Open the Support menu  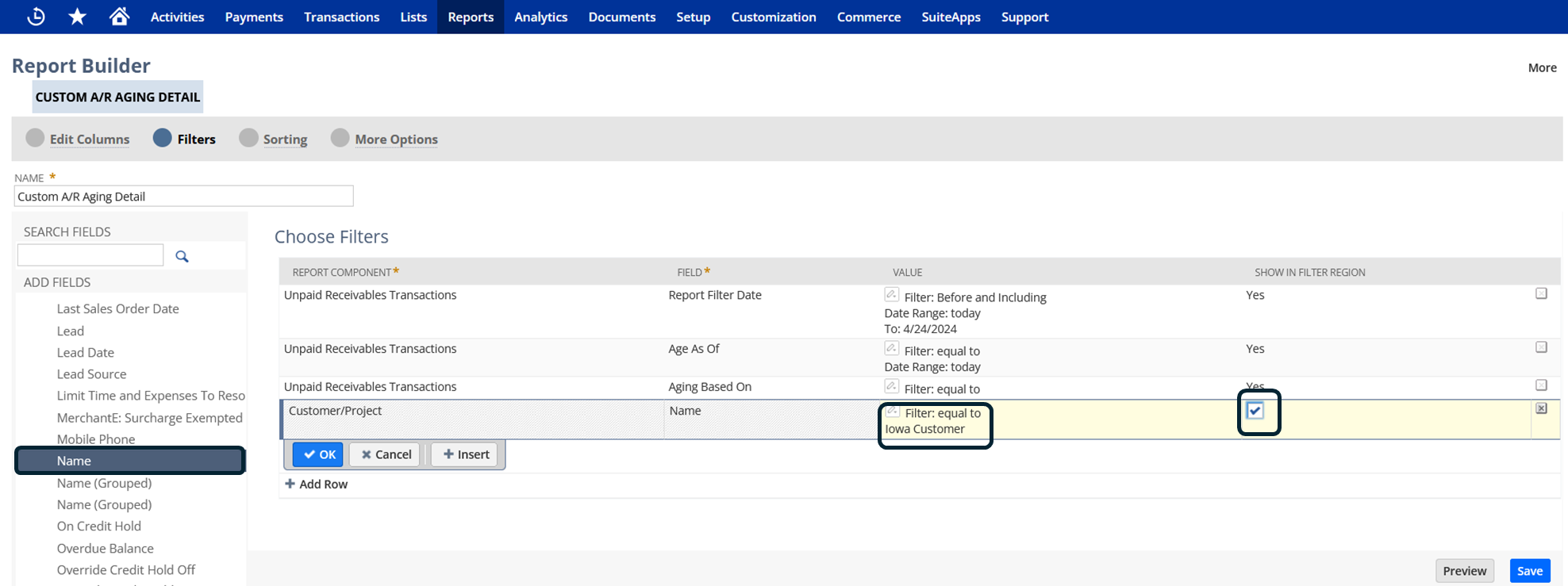click(1024, 17)
